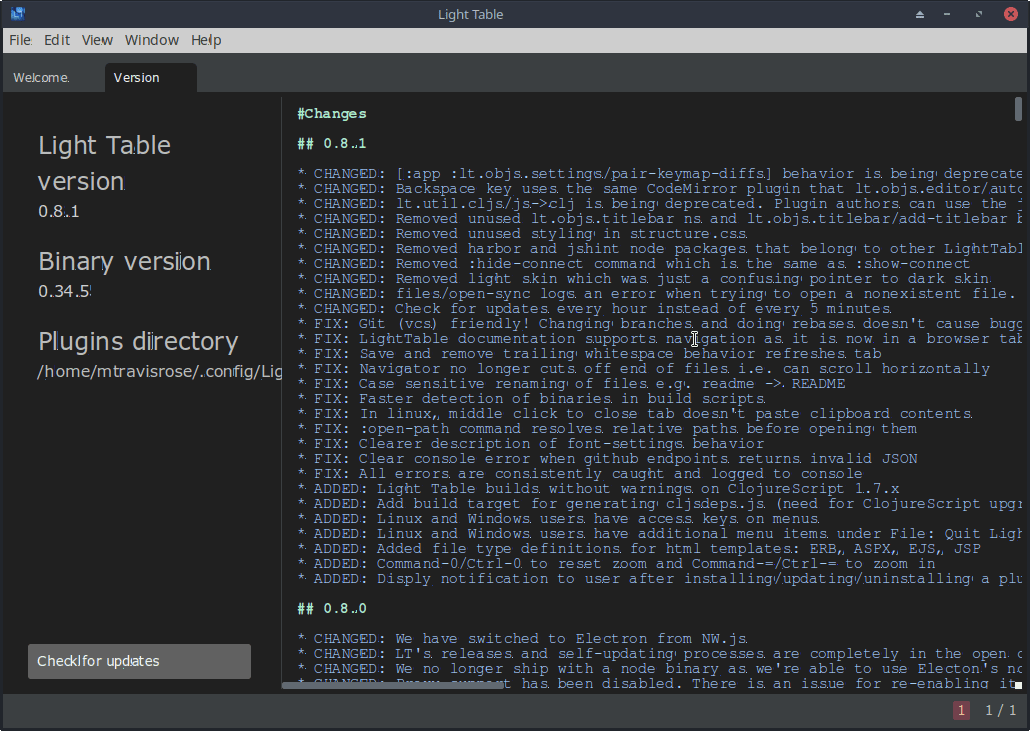This screenshot has height=731, width=1030.
Task: Select the Version tab
Action: pos(150,78)
